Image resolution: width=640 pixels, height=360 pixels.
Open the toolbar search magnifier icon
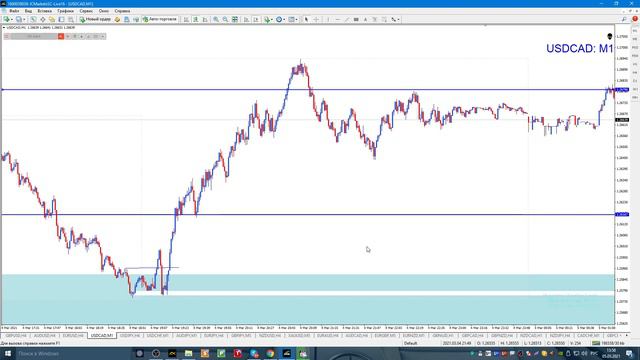(624, 19)
